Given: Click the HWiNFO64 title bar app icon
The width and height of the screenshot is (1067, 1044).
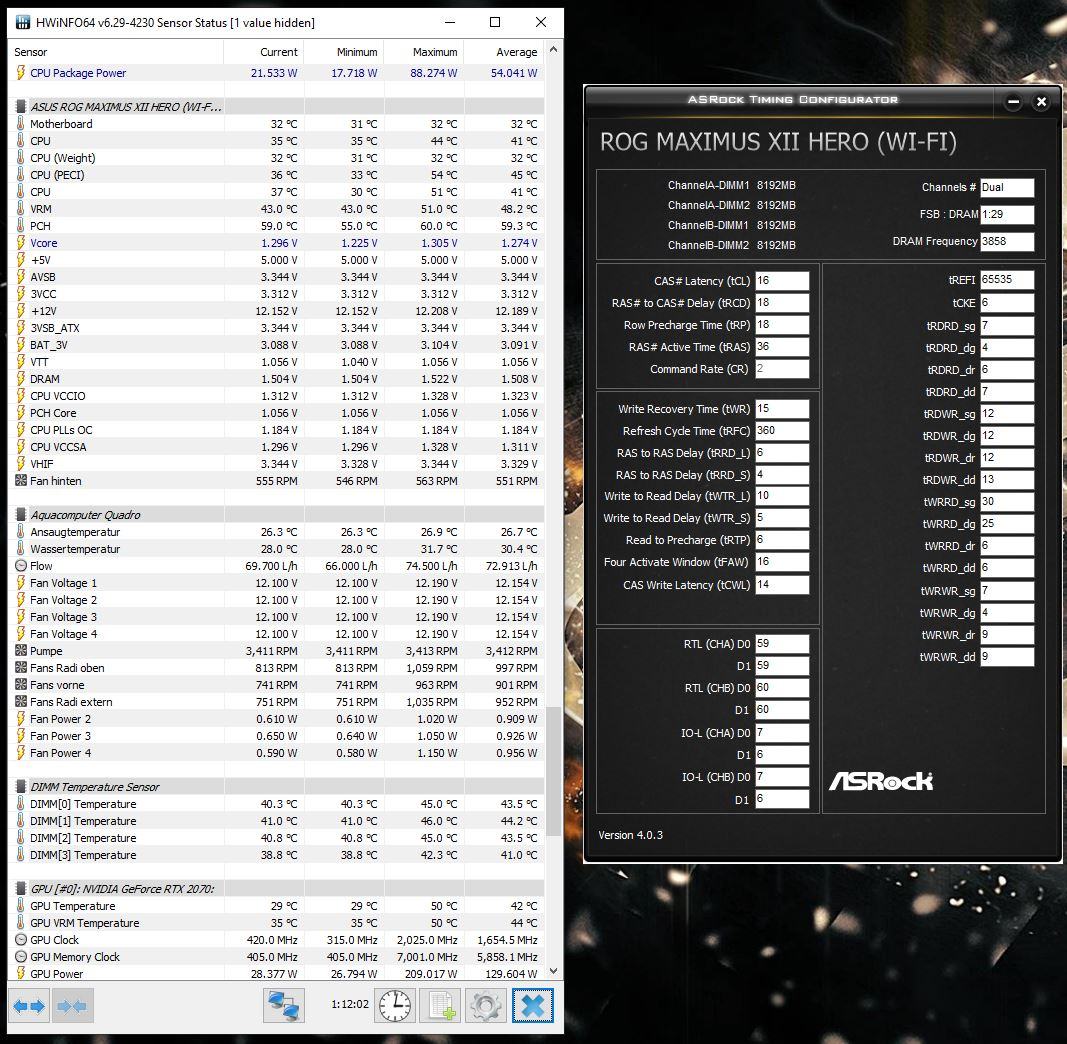Looking at the screenshot, I should [23, 22].
